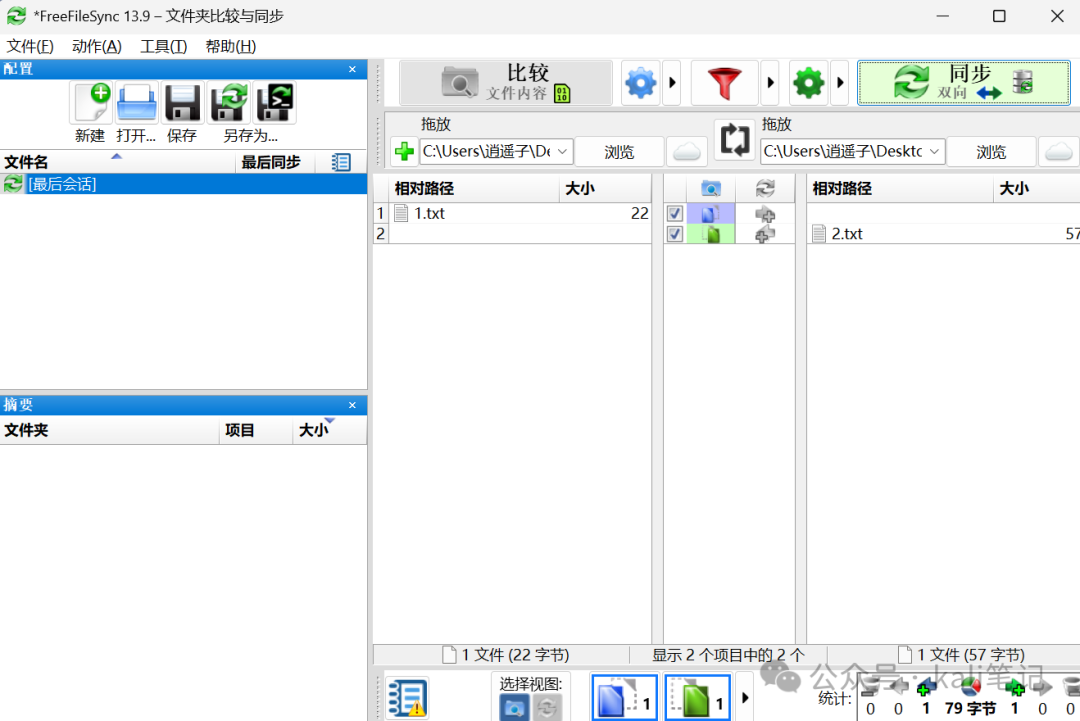Switch 选择视图 to category view
The image size is (1080, 721).
coord(514,707)
